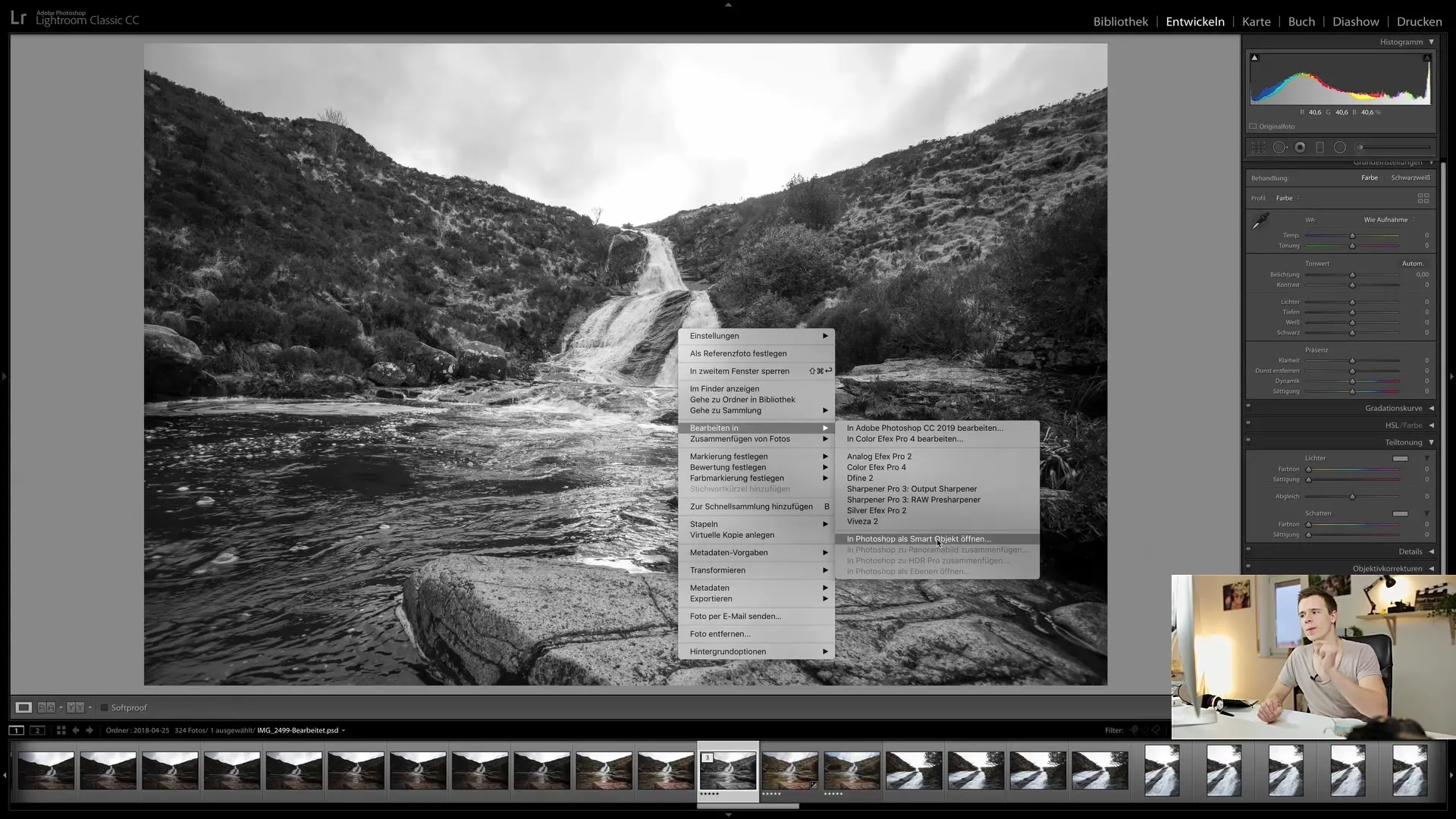The height and width of the screenshot is (819, 1456).
Task: Expand the HSL/Farbe panel triangle
Action: click(x=1432, y=425)
